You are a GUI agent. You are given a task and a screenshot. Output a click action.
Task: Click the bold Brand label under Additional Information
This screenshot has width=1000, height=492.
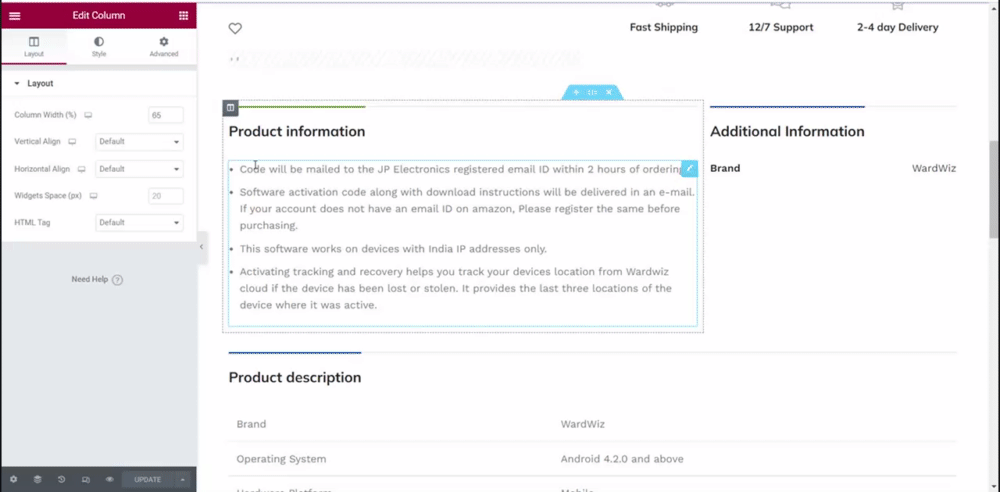[x=725, y=168]
